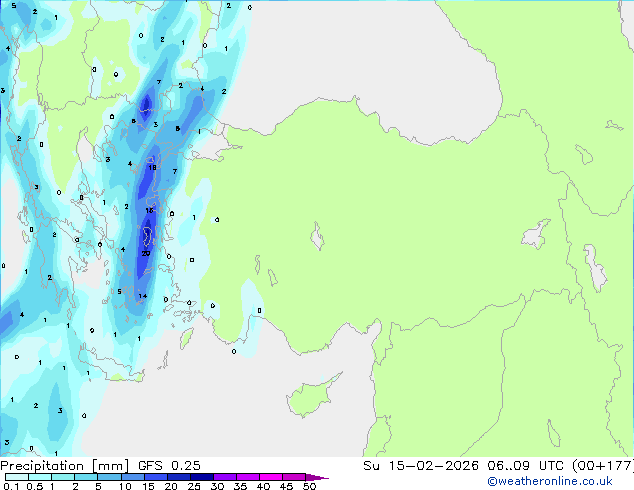Image resolution: width=634 pixels, height=490 pixels.
Task: Select the 10–15 mm blue legend swatch
Action: 133,477
